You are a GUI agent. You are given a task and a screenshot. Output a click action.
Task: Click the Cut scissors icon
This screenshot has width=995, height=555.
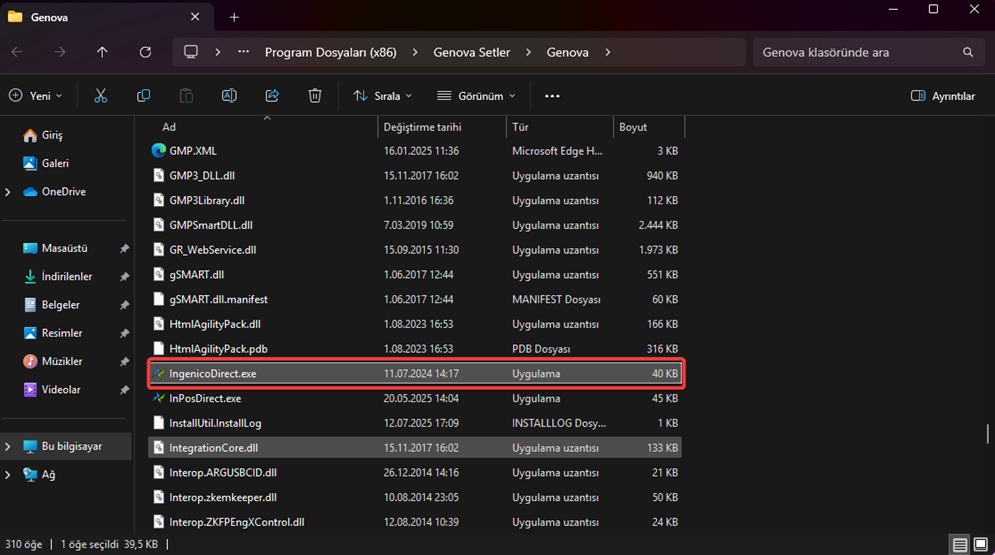coord(100,96)
